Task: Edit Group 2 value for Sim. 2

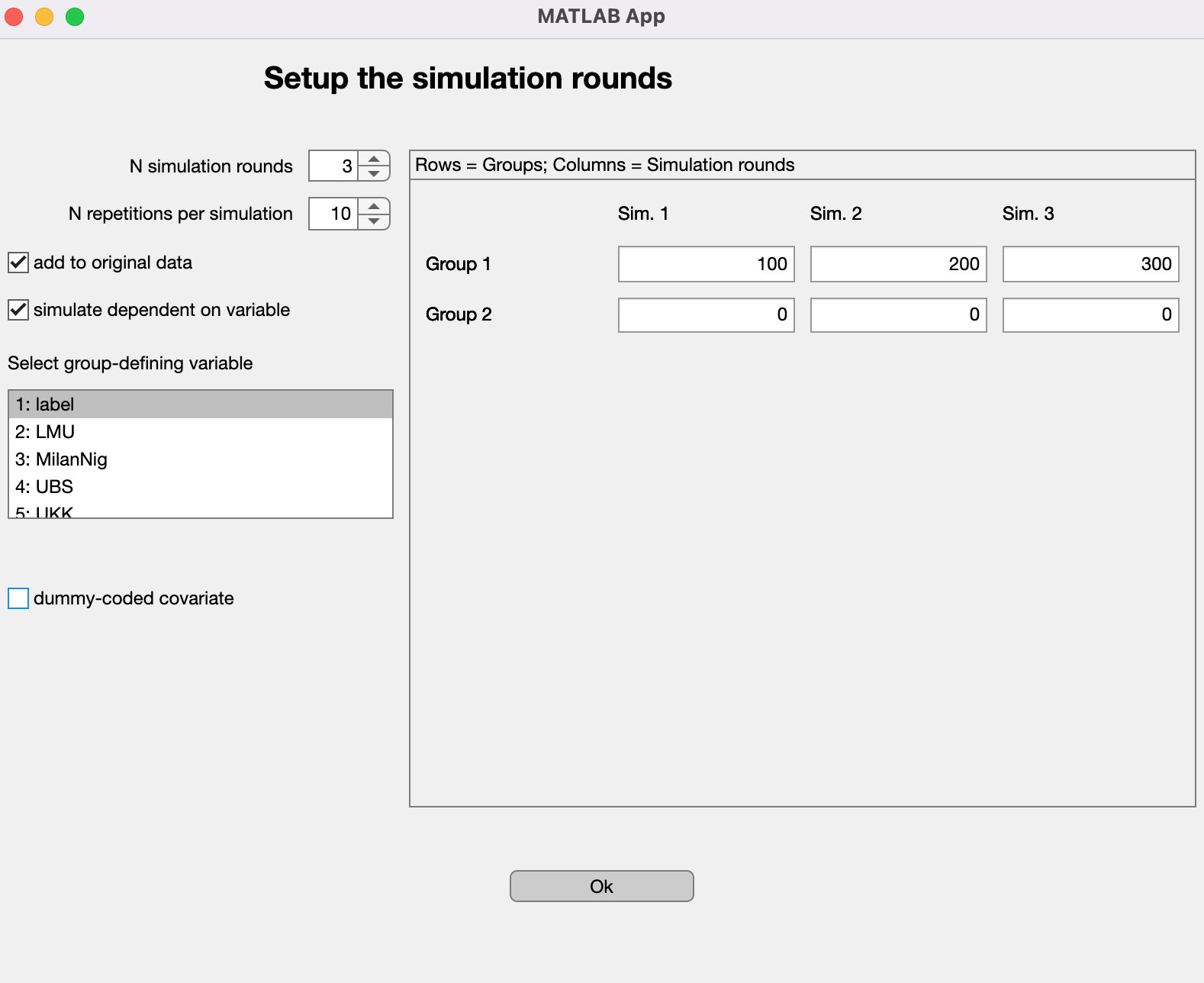Action: [899, 315]
